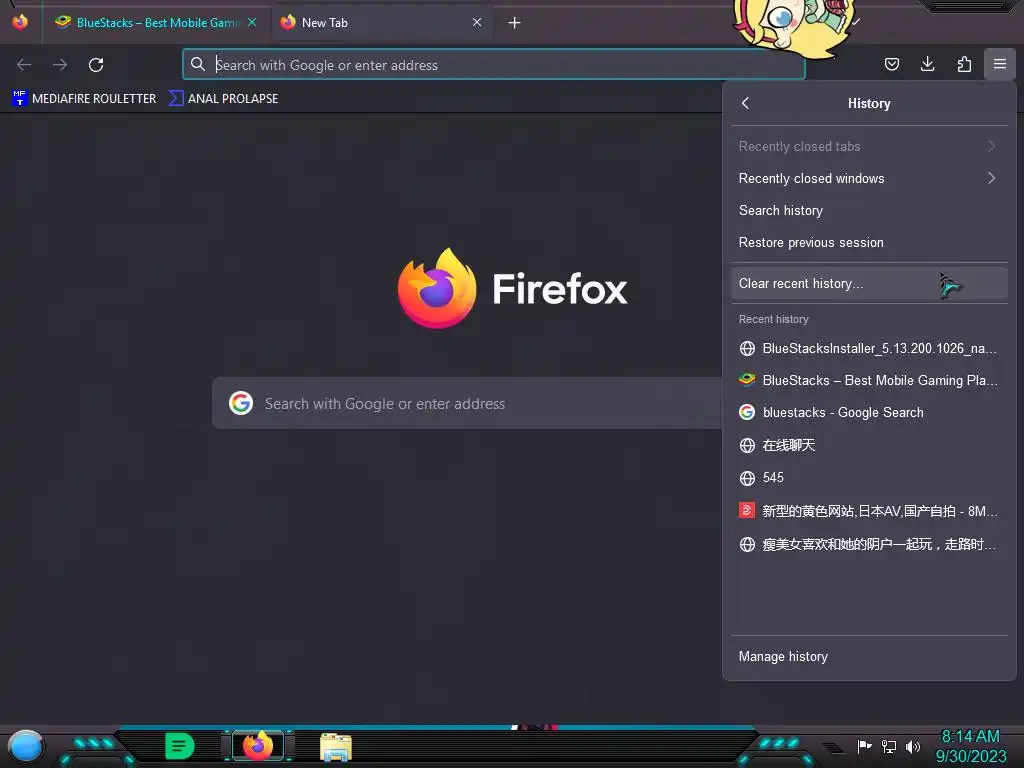Choose Clear recent history…
Image resolution: width=1024 pixels, height=768 pixels.
869,283
